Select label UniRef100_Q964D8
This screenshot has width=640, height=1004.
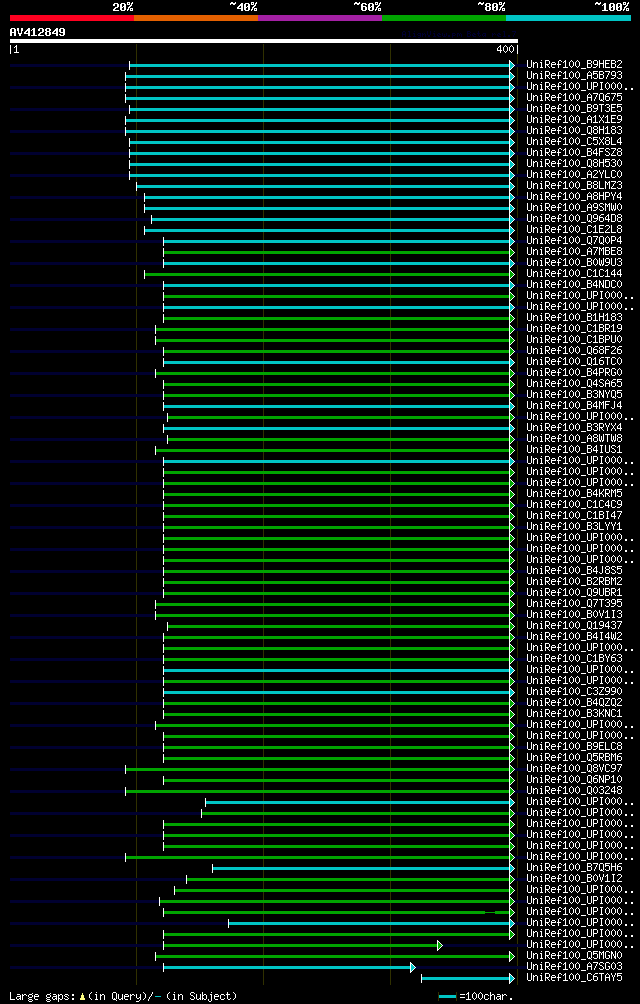click(x=573, y=218)
